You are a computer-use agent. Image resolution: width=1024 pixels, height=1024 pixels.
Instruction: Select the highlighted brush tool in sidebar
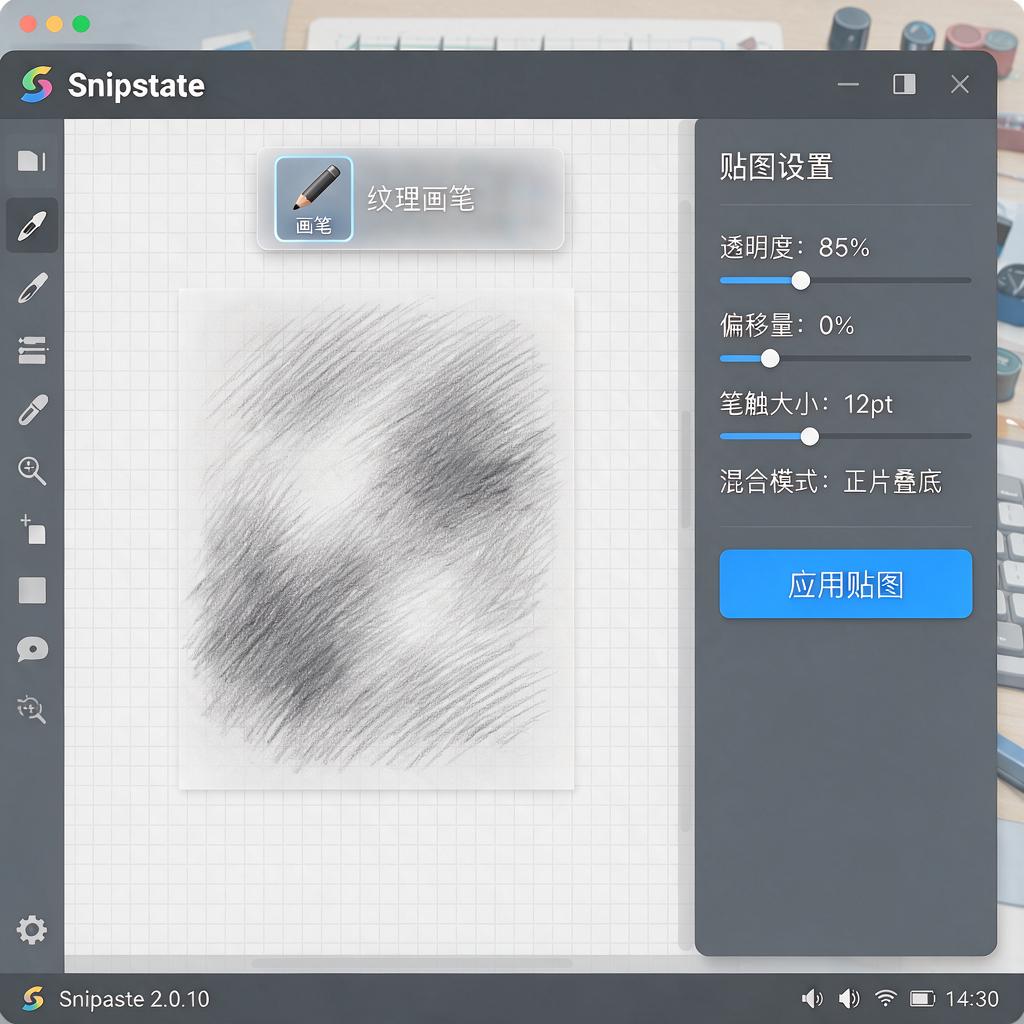click(x=32, y=225)
